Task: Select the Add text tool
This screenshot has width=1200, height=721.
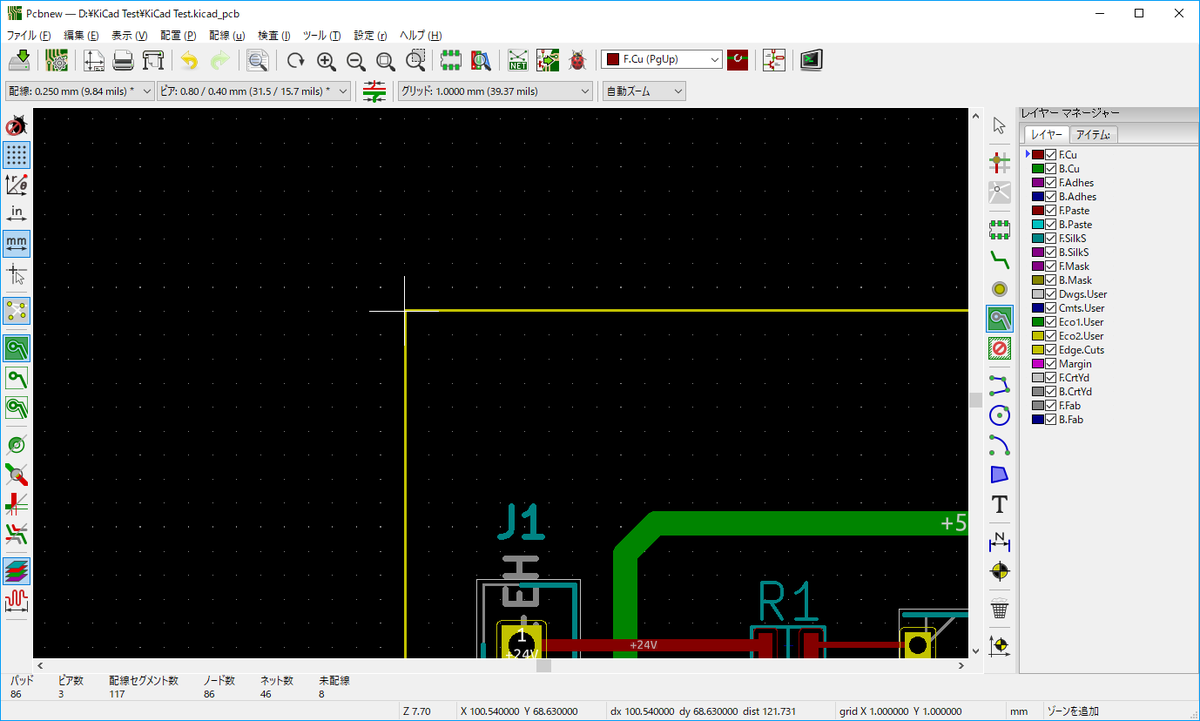Action: (x=999, y=504)
